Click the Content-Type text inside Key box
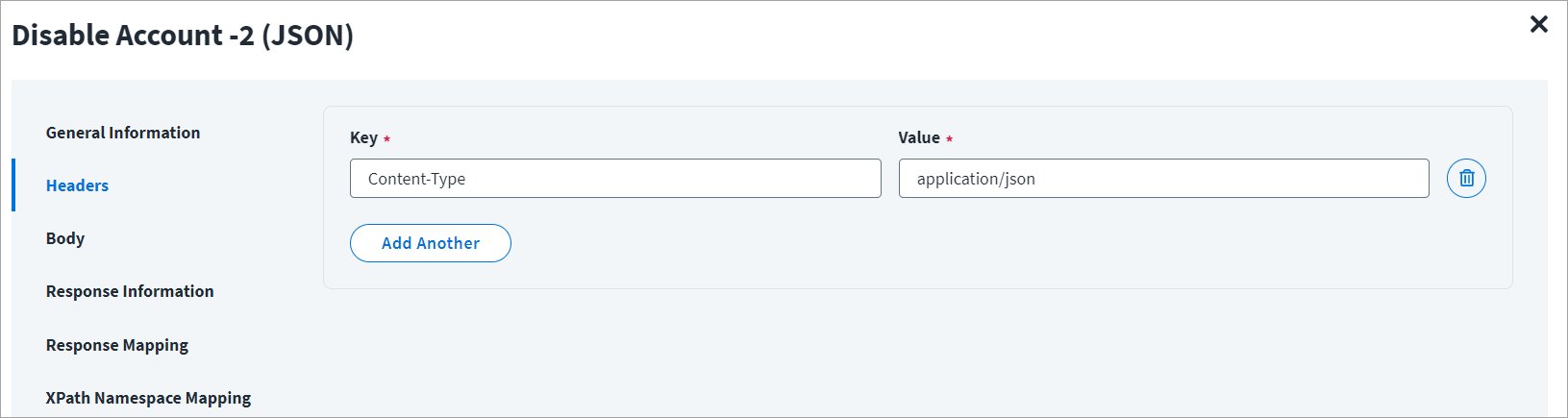This screenshot has height=418, width=1568. coord(416,179)
